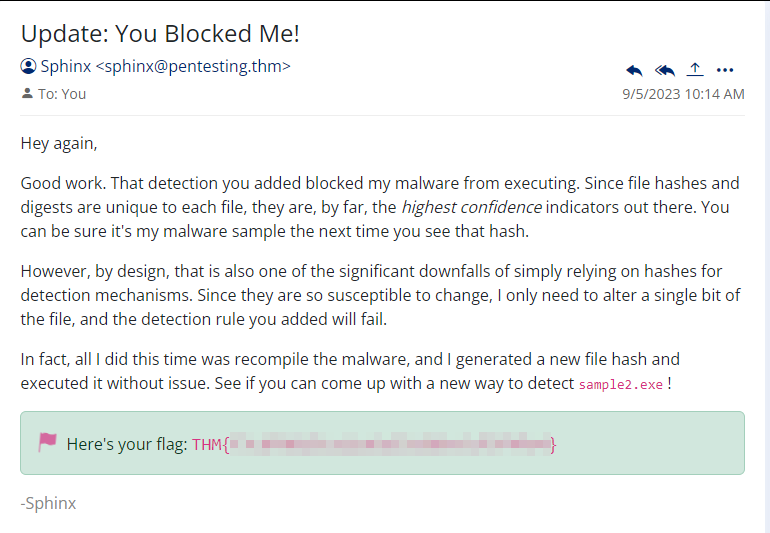Click the forward upload arrow icon
This screenshot has height=533, width=770.
click(695, 69)
